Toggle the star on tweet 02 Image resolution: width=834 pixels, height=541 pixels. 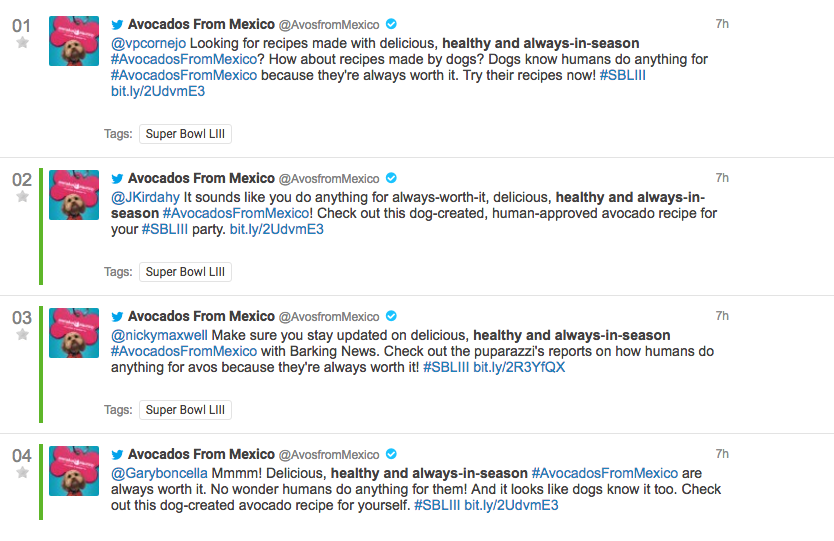(x=22, y=197)
